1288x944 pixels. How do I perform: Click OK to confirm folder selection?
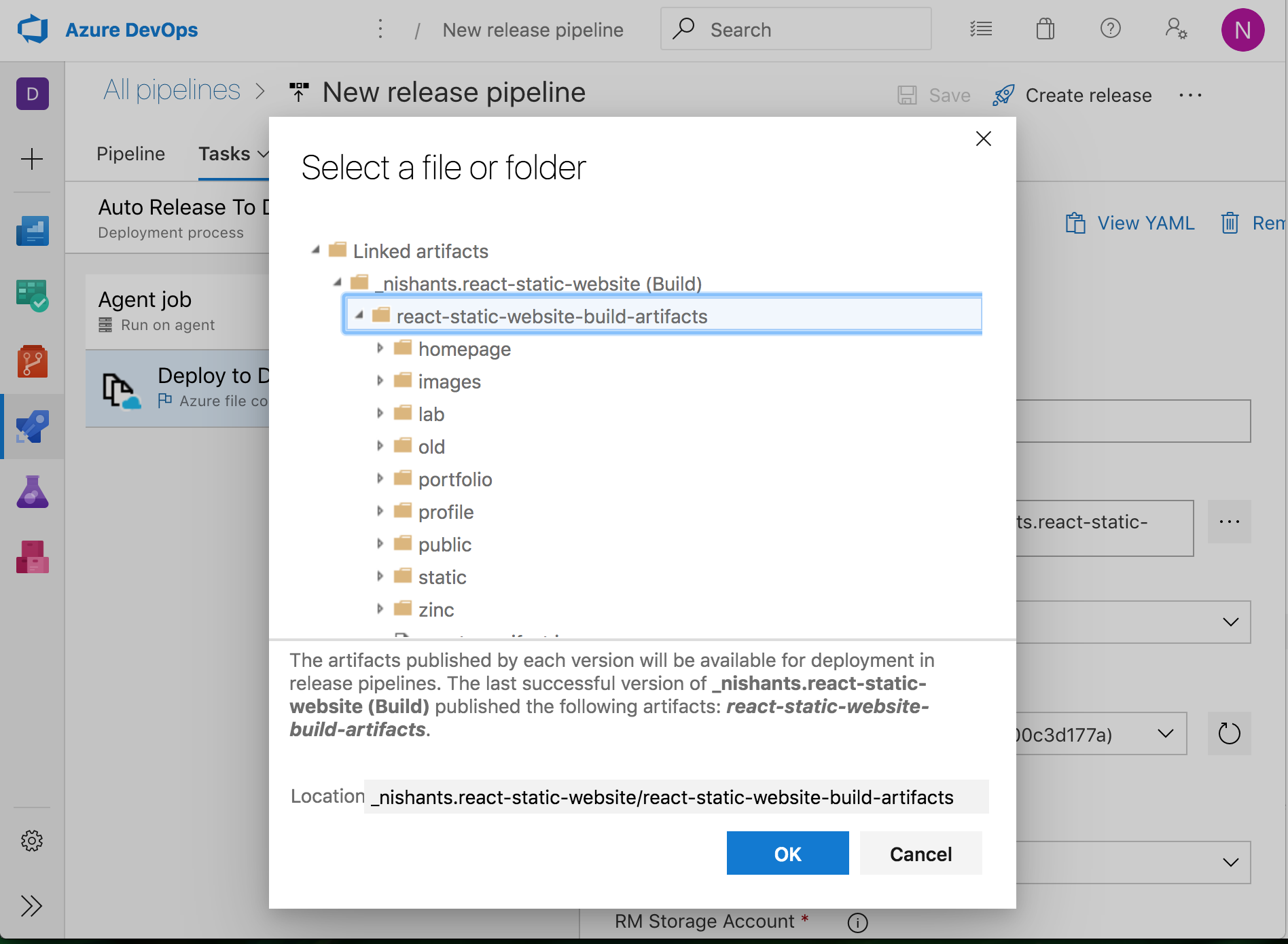click(x=788, y=854)
